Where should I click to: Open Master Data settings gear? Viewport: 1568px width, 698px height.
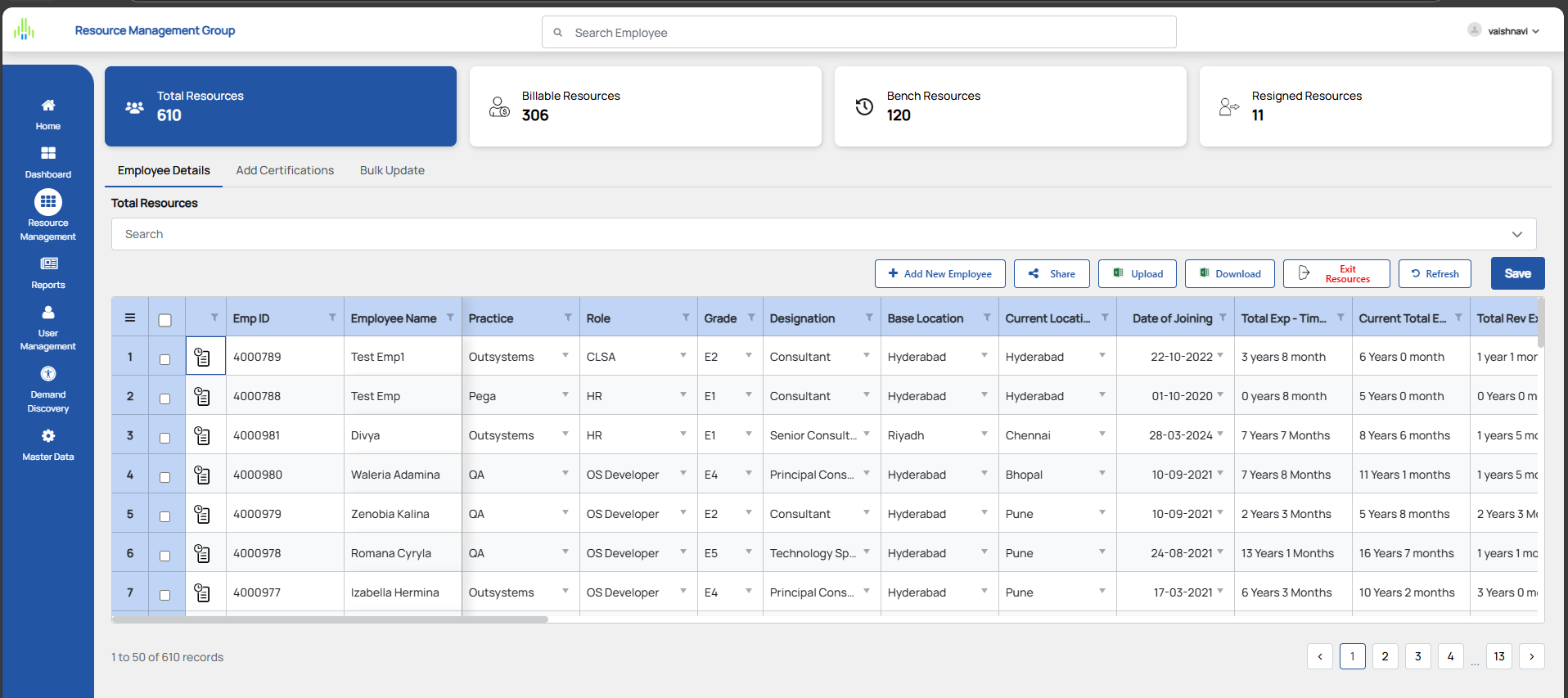[x=48, y=436]
